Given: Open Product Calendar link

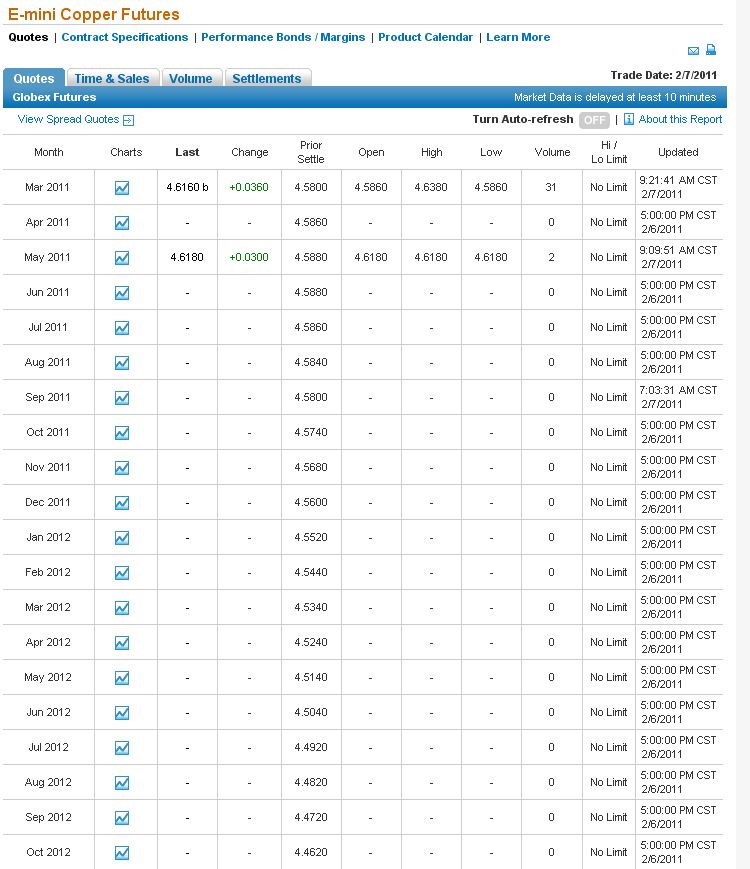Looking at the screenshot, I should point(425,37).
